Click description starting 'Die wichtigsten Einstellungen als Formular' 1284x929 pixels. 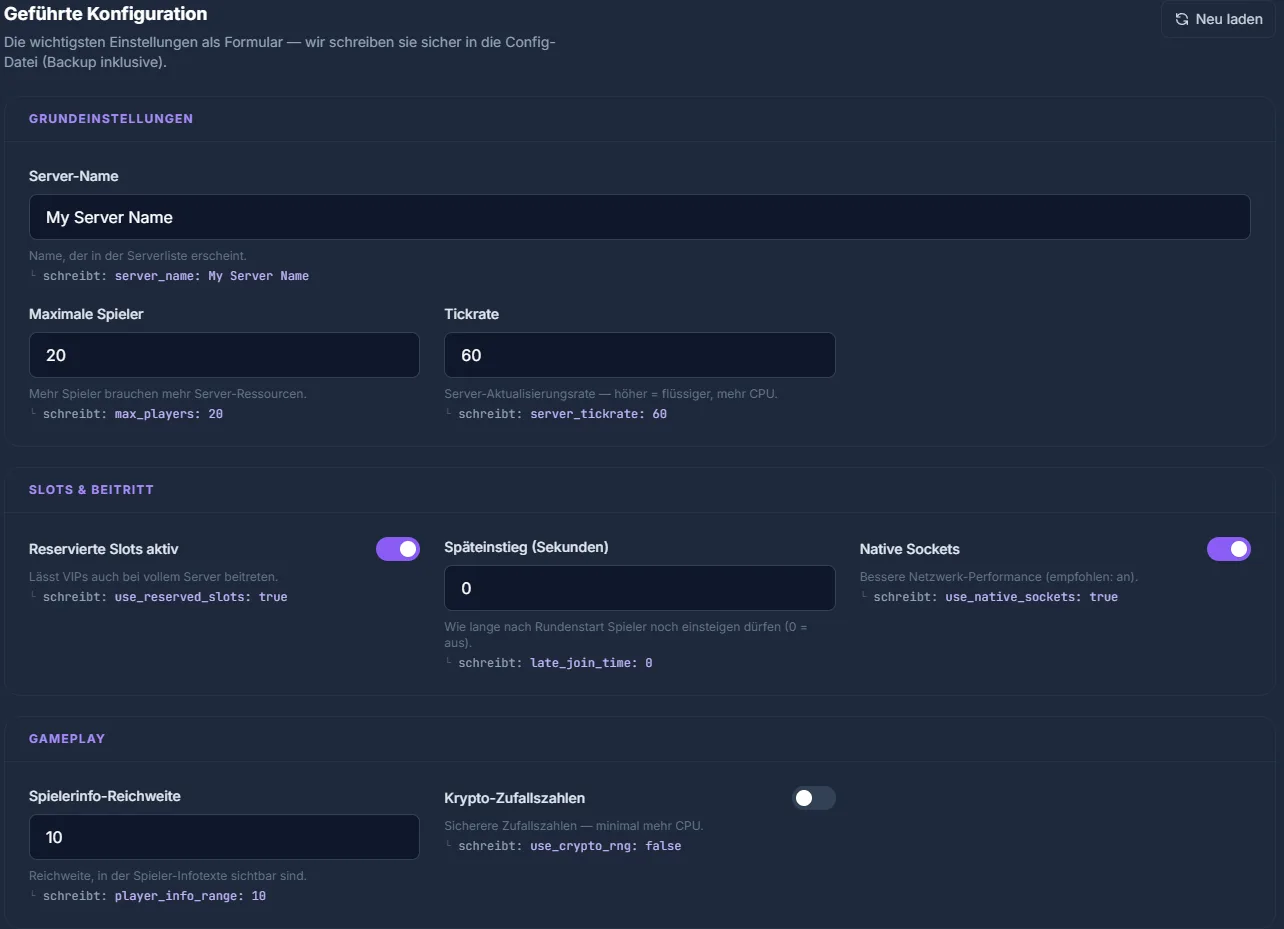[x=280, y=52]
